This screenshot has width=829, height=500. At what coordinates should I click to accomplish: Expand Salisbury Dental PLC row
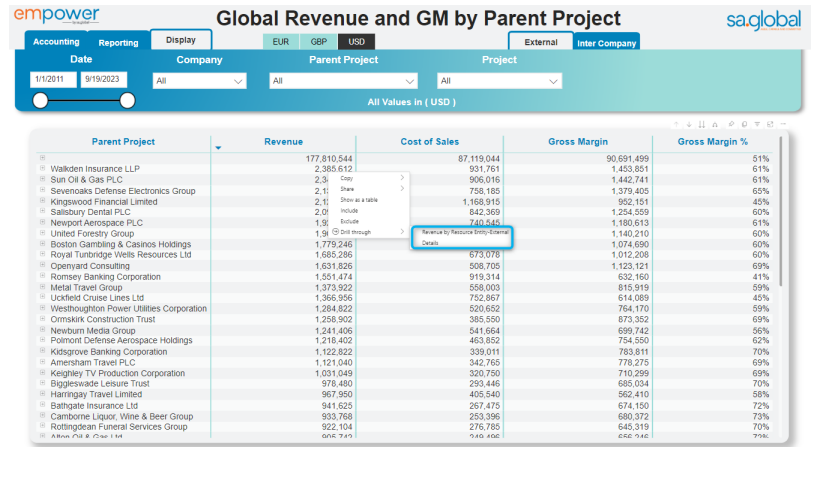click(x=42, y=211)
